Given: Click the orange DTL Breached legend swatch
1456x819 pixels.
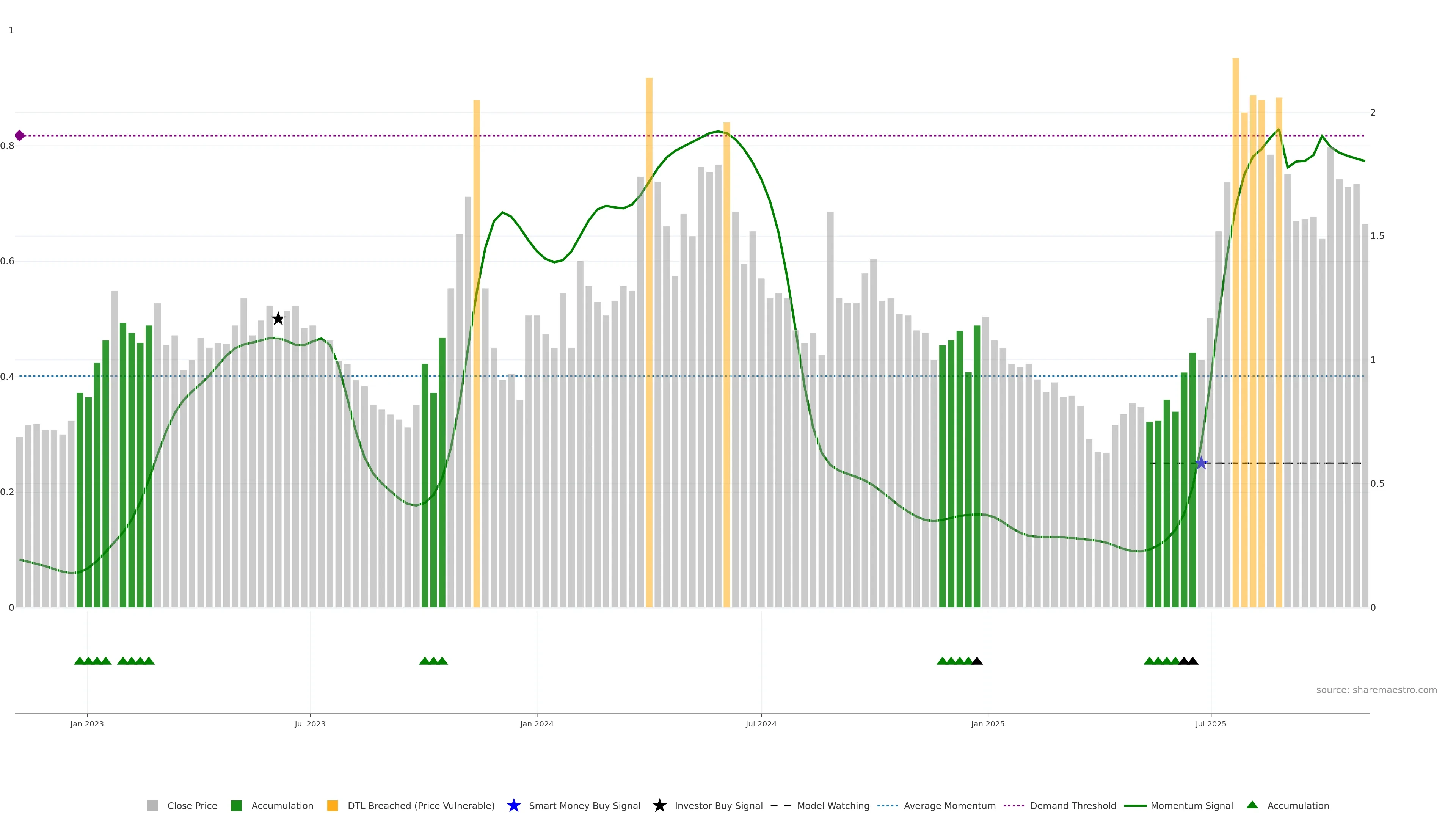Looking at the screenshot, I should (333, 805).
